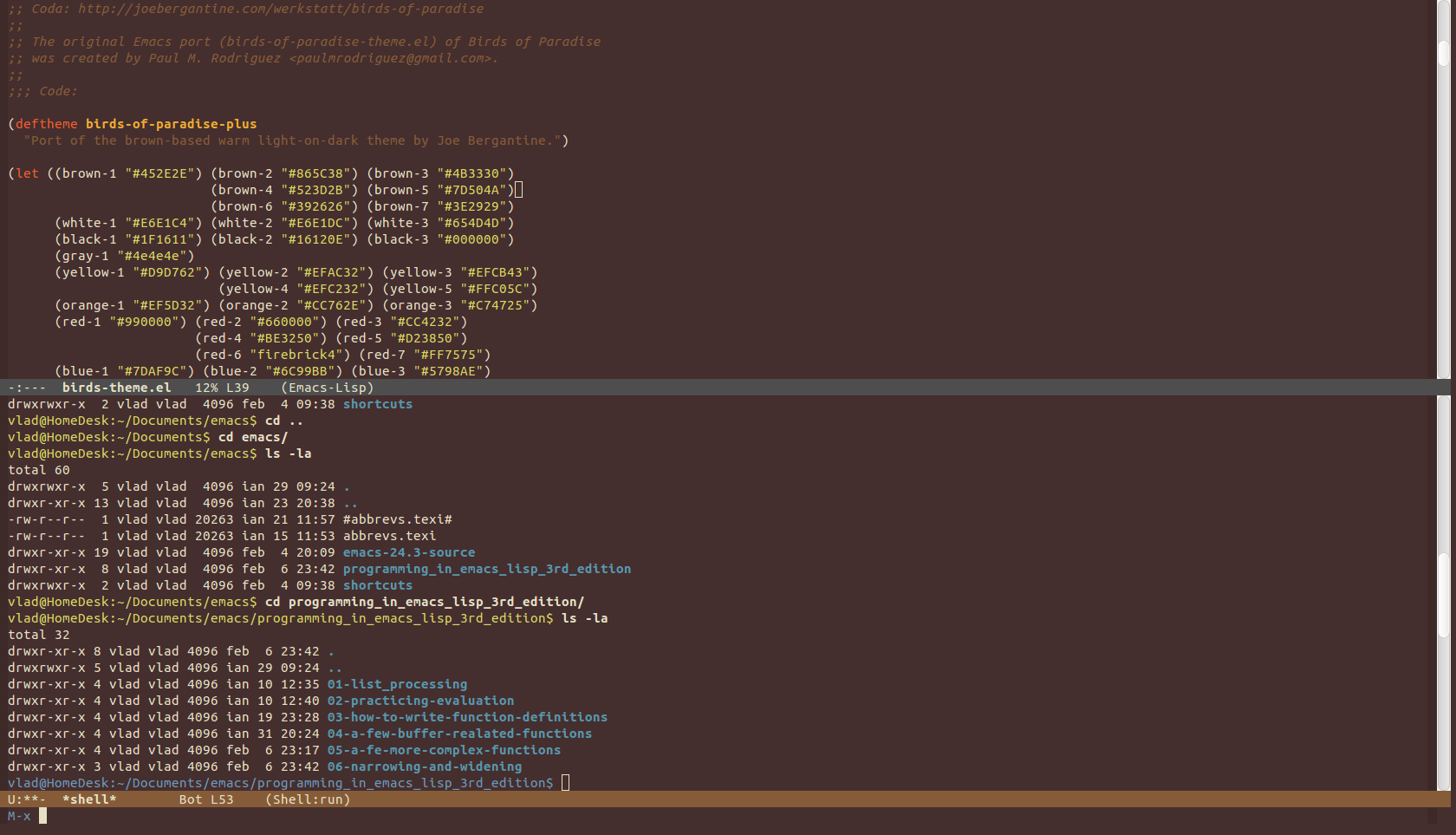1456x835 pixels.
Task: Click the "01-list_processing" directory entry
Action: tap(398, 684)
